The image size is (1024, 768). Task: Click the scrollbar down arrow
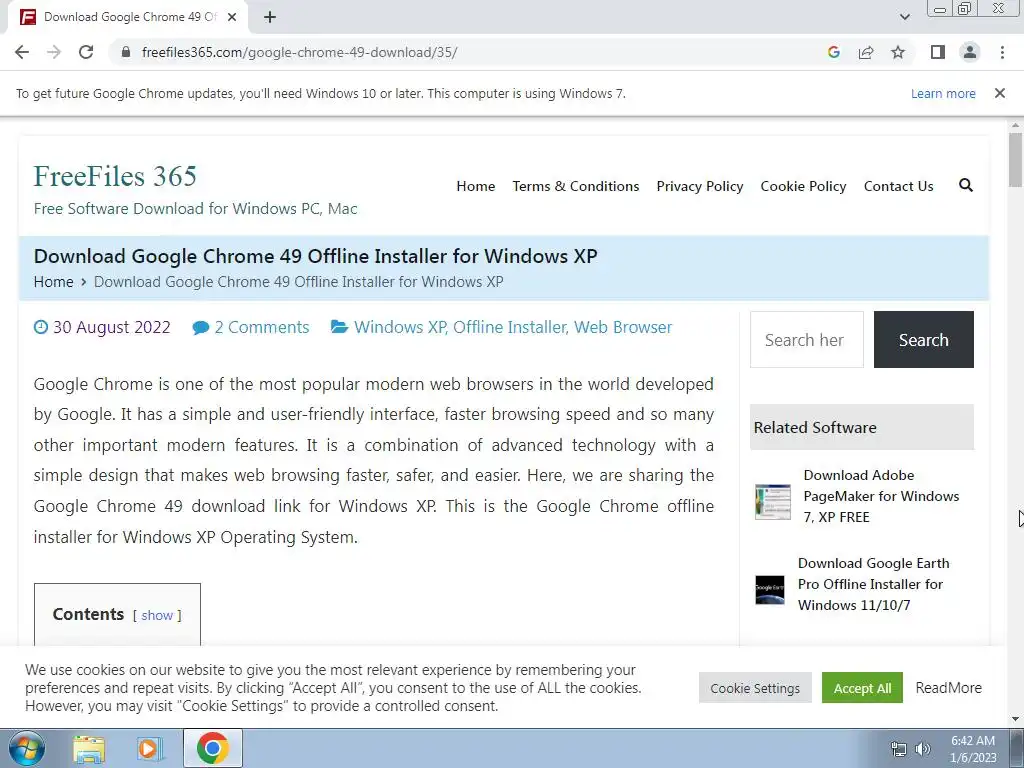tap(1016, 719)
